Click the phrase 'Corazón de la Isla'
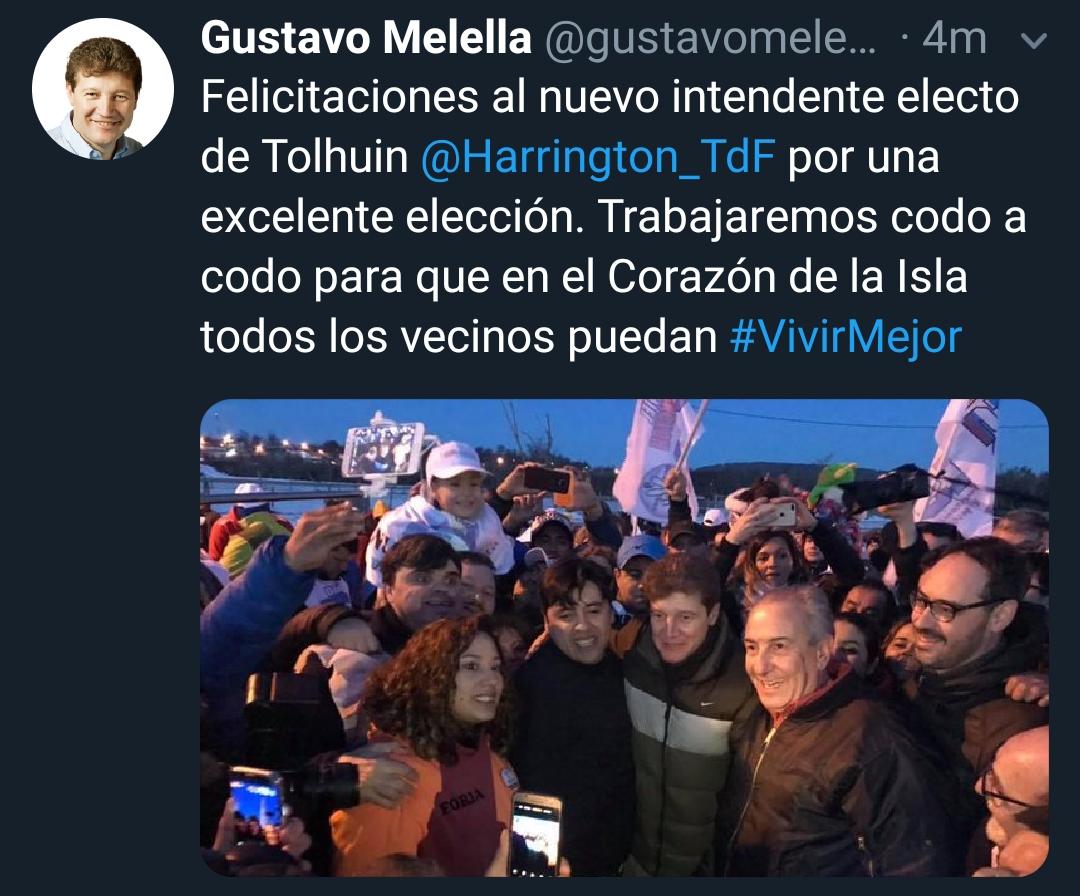Image resolution: width=1080 pixels, height=896 pixels. point(787,277)
